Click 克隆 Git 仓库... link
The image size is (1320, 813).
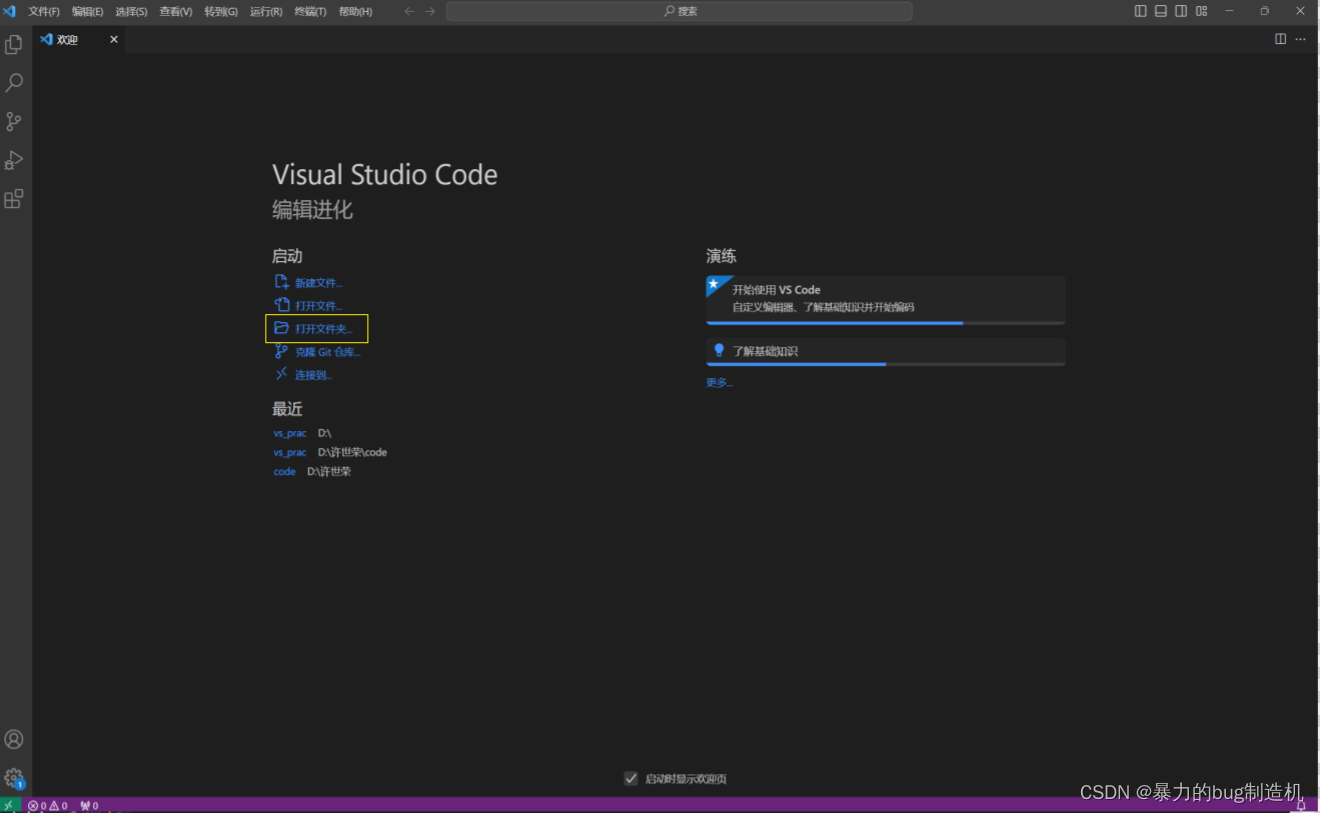click(x=318, y=352)
